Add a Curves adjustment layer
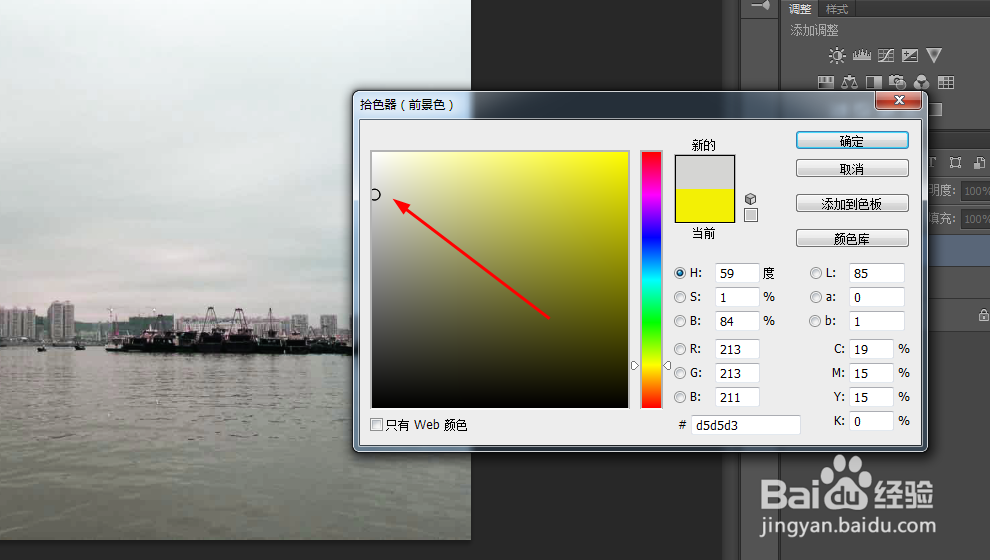The height and width of the screenshot is (560, 990). (886, 56)
